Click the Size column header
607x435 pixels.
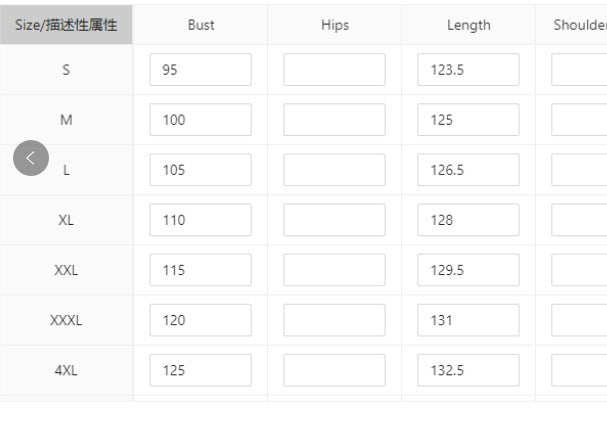coord(66,25)
